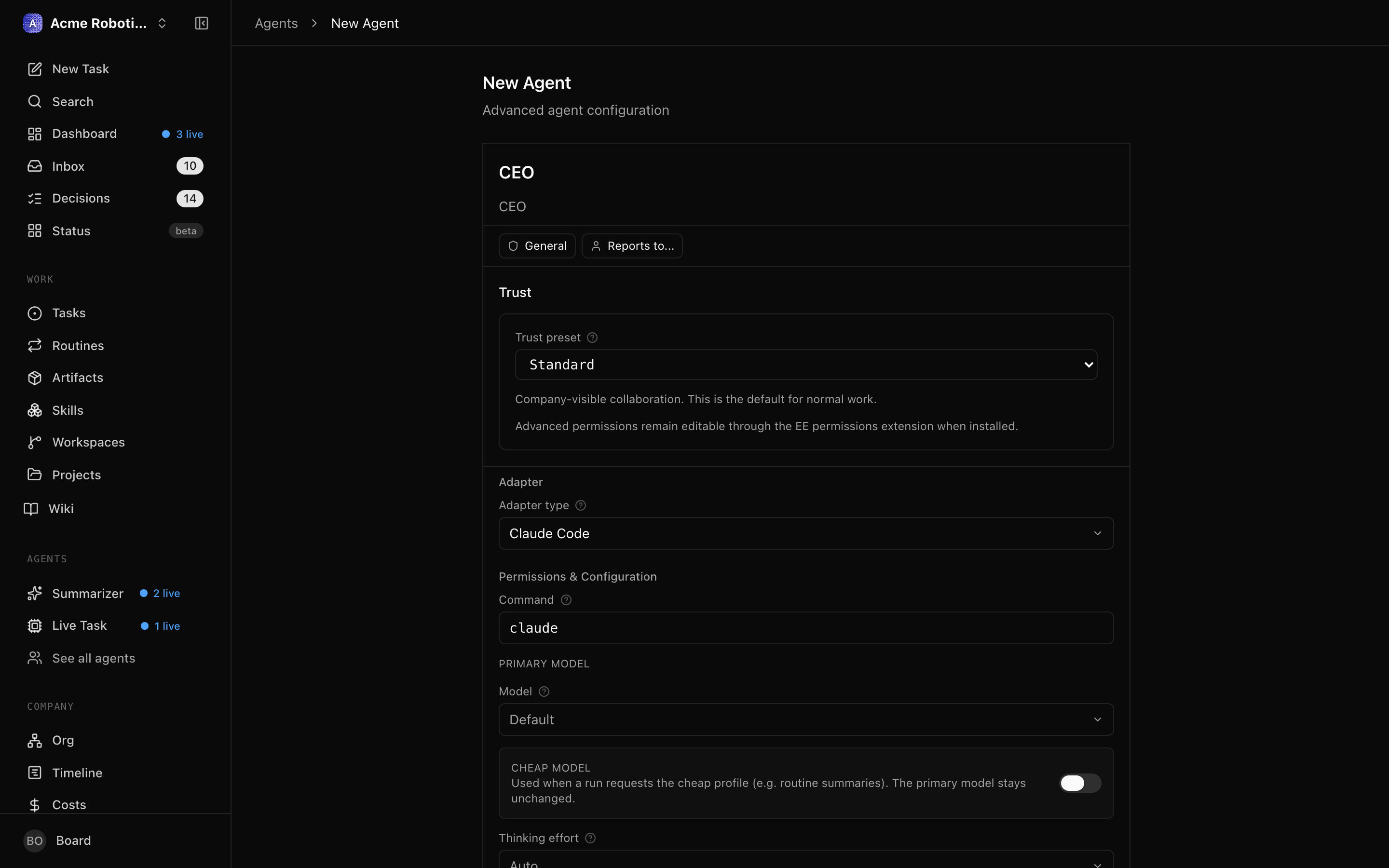Click help icon beside Thinking effort
This screenshot has width=1389, height=868.
(590, 838)
